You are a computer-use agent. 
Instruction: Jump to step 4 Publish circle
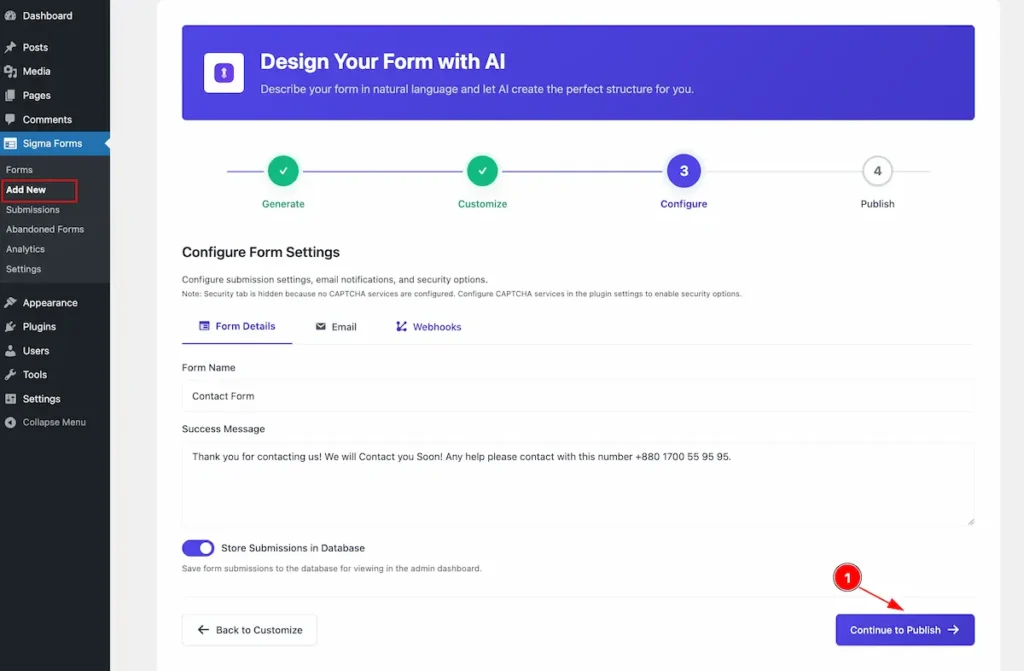(x=877, y=171)
